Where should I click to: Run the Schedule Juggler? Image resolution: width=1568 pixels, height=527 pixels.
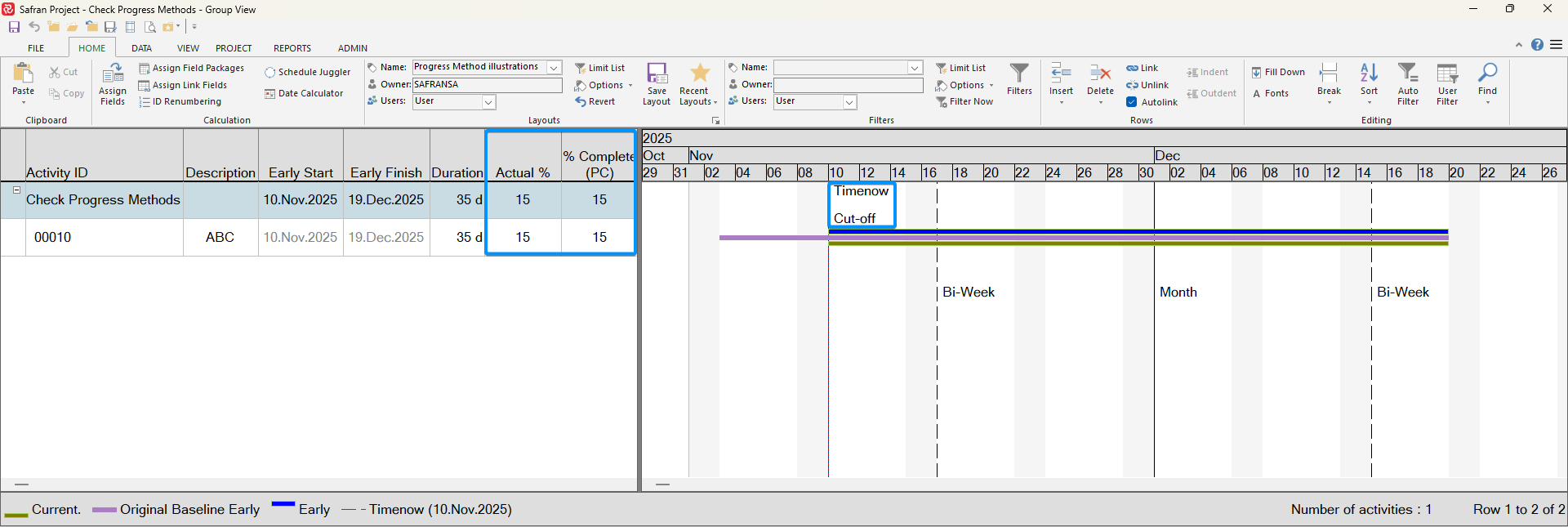coord(308,73)
